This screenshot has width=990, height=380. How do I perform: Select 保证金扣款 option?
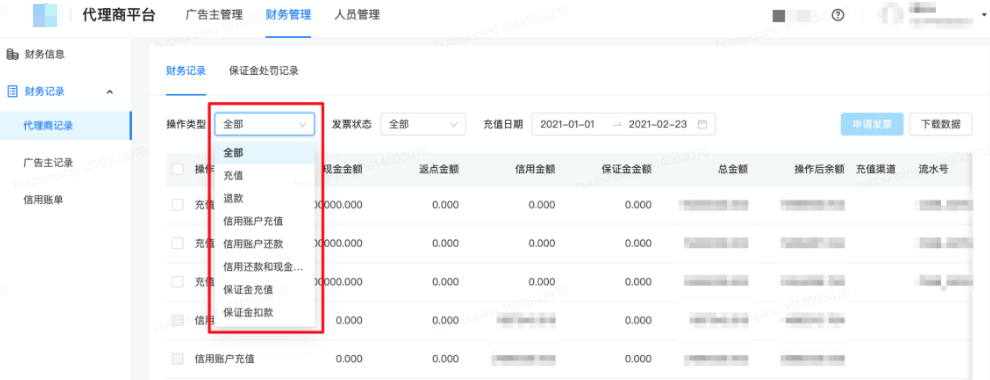265,312
